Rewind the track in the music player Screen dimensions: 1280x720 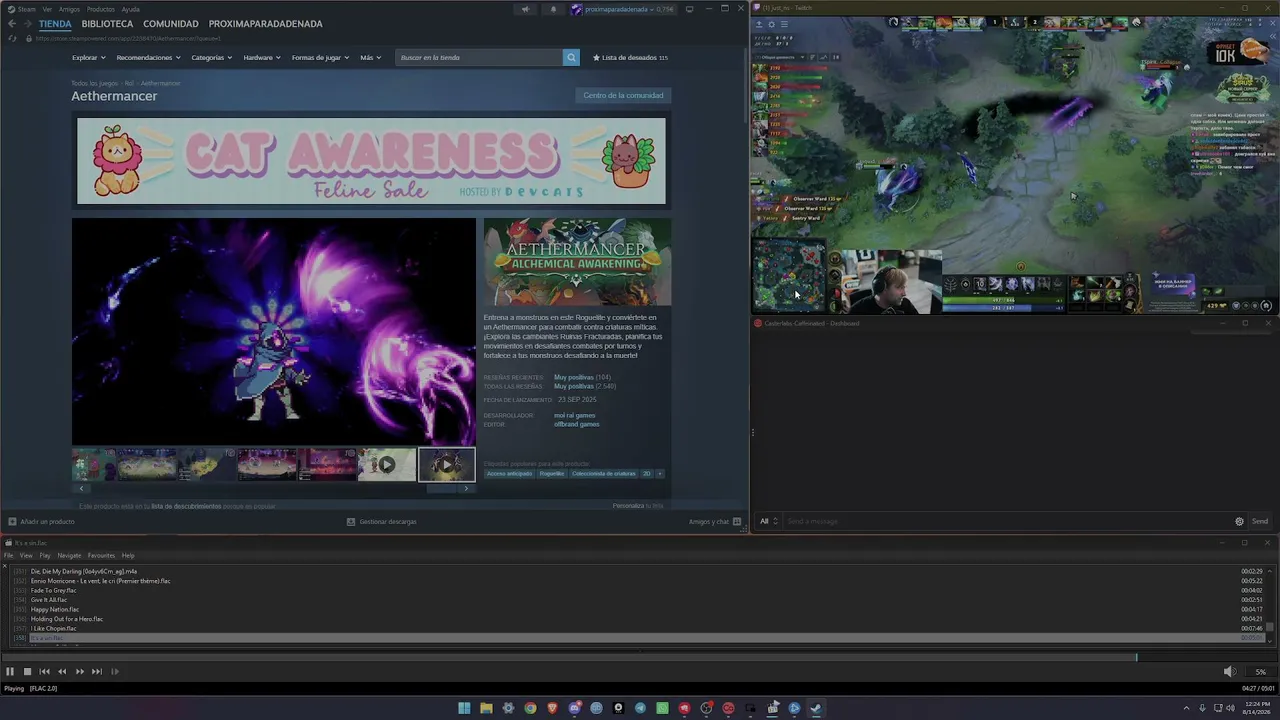[x=62, y=672]
